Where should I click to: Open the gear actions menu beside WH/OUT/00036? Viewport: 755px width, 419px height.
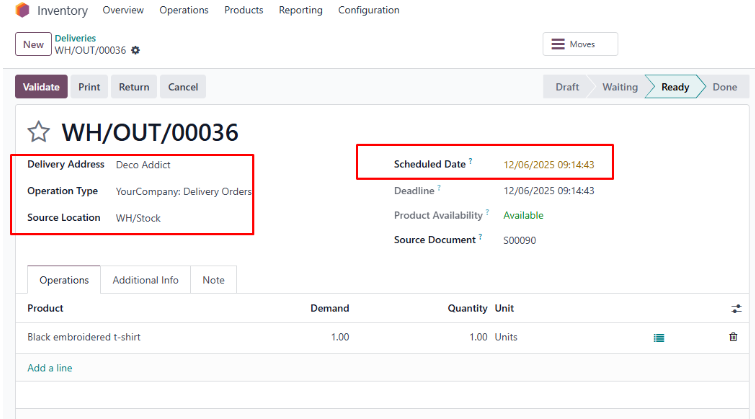pyautogui.click(x=136, y=50)
